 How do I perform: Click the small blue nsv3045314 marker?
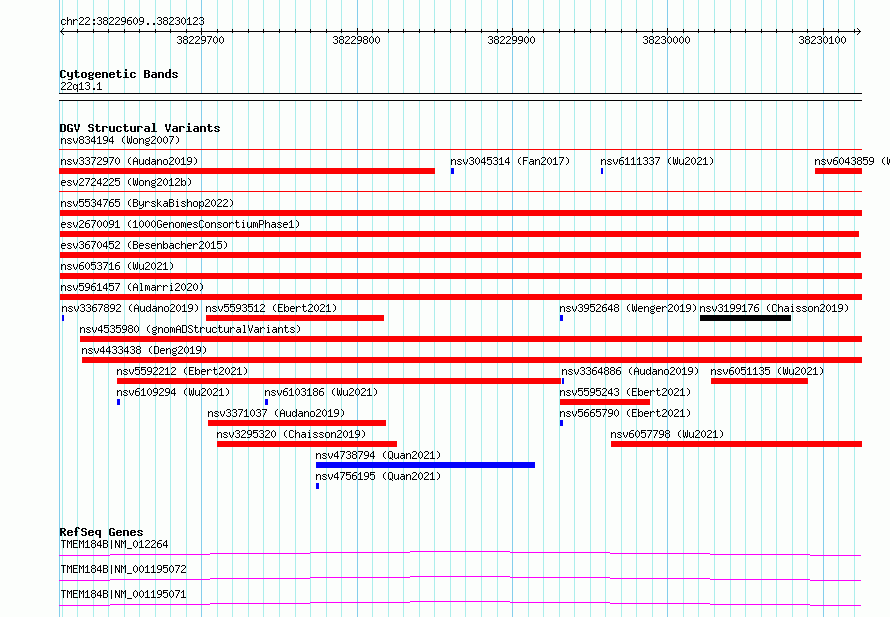click(x=452, y=171)
